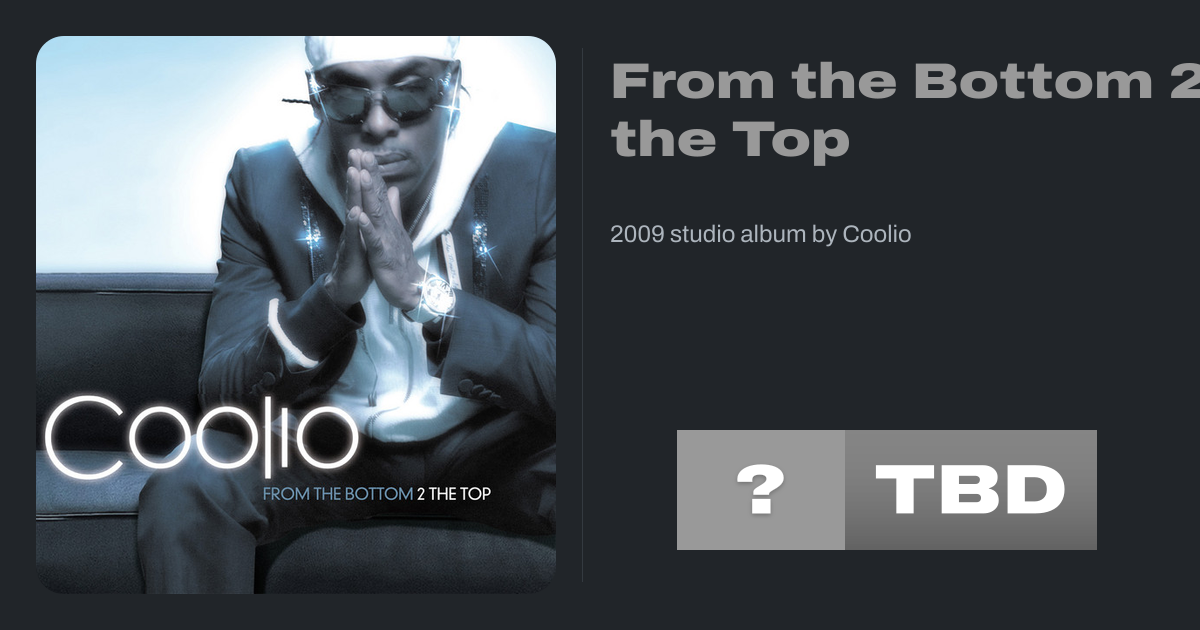
Task: Click "the Top" second heading line
Action: point(730,141)
